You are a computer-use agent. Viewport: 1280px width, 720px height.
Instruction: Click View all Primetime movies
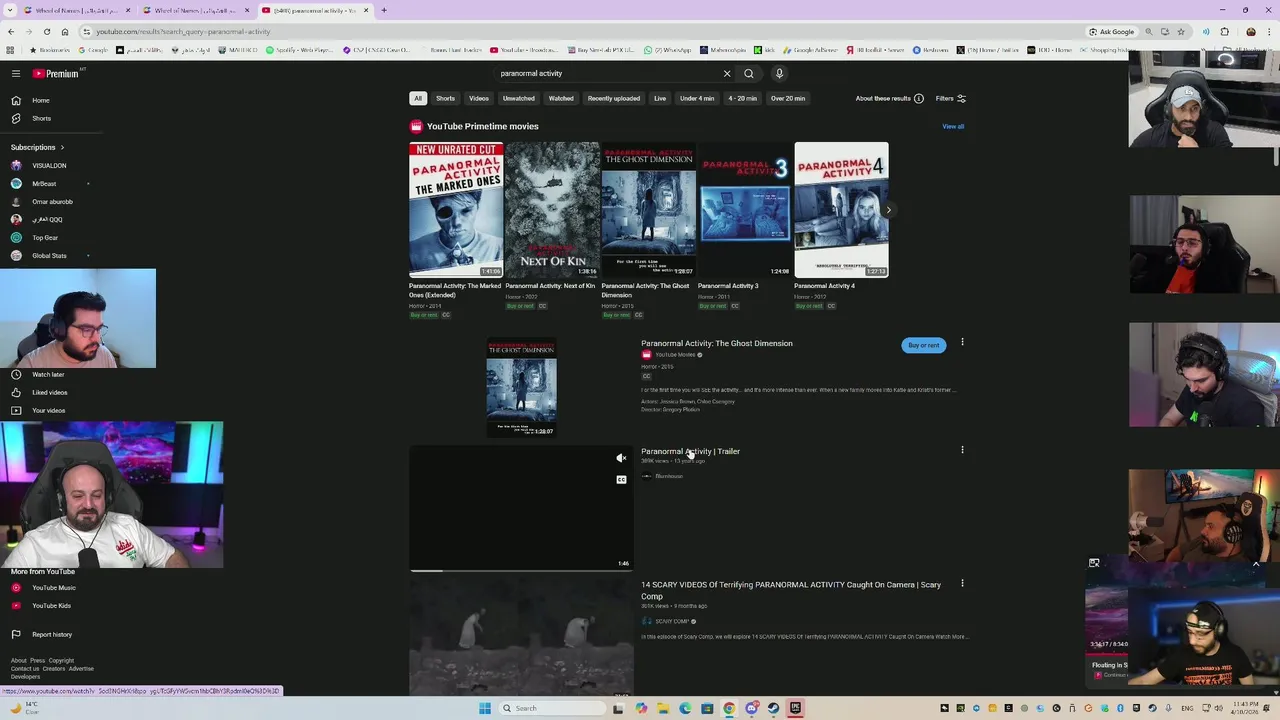point(953,126)
